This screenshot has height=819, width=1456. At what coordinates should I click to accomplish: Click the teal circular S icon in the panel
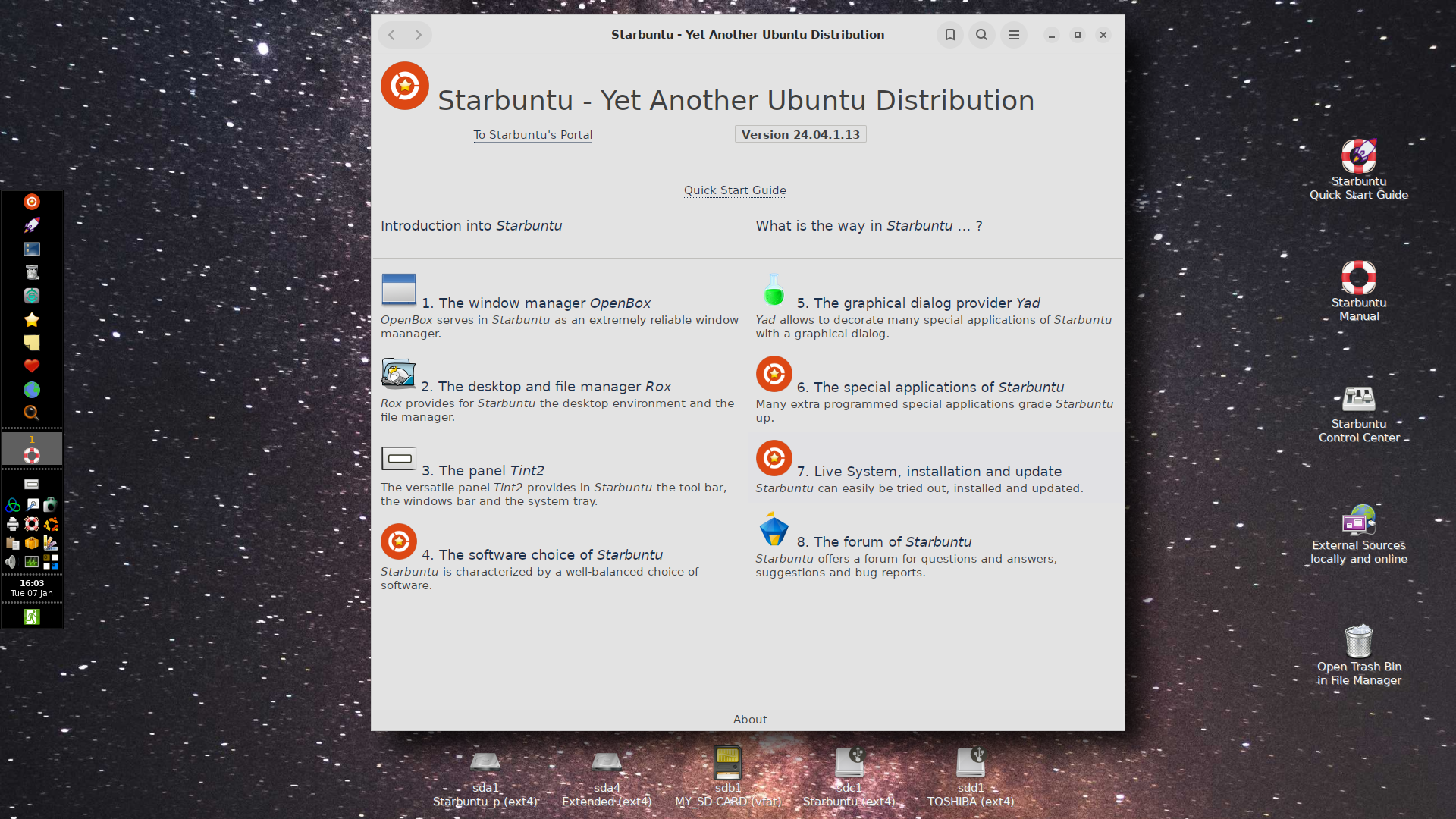32,296
